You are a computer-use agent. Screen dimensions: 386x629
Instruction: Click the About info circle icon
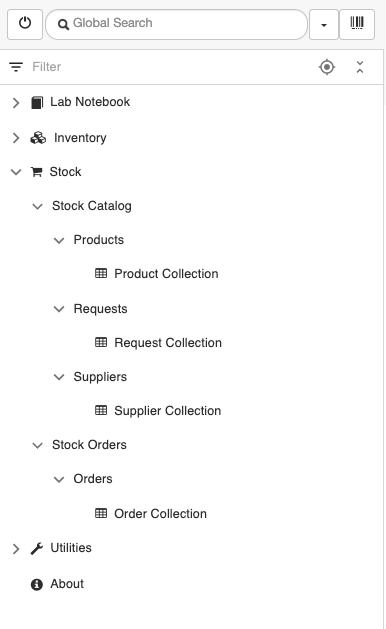[37, 584]
